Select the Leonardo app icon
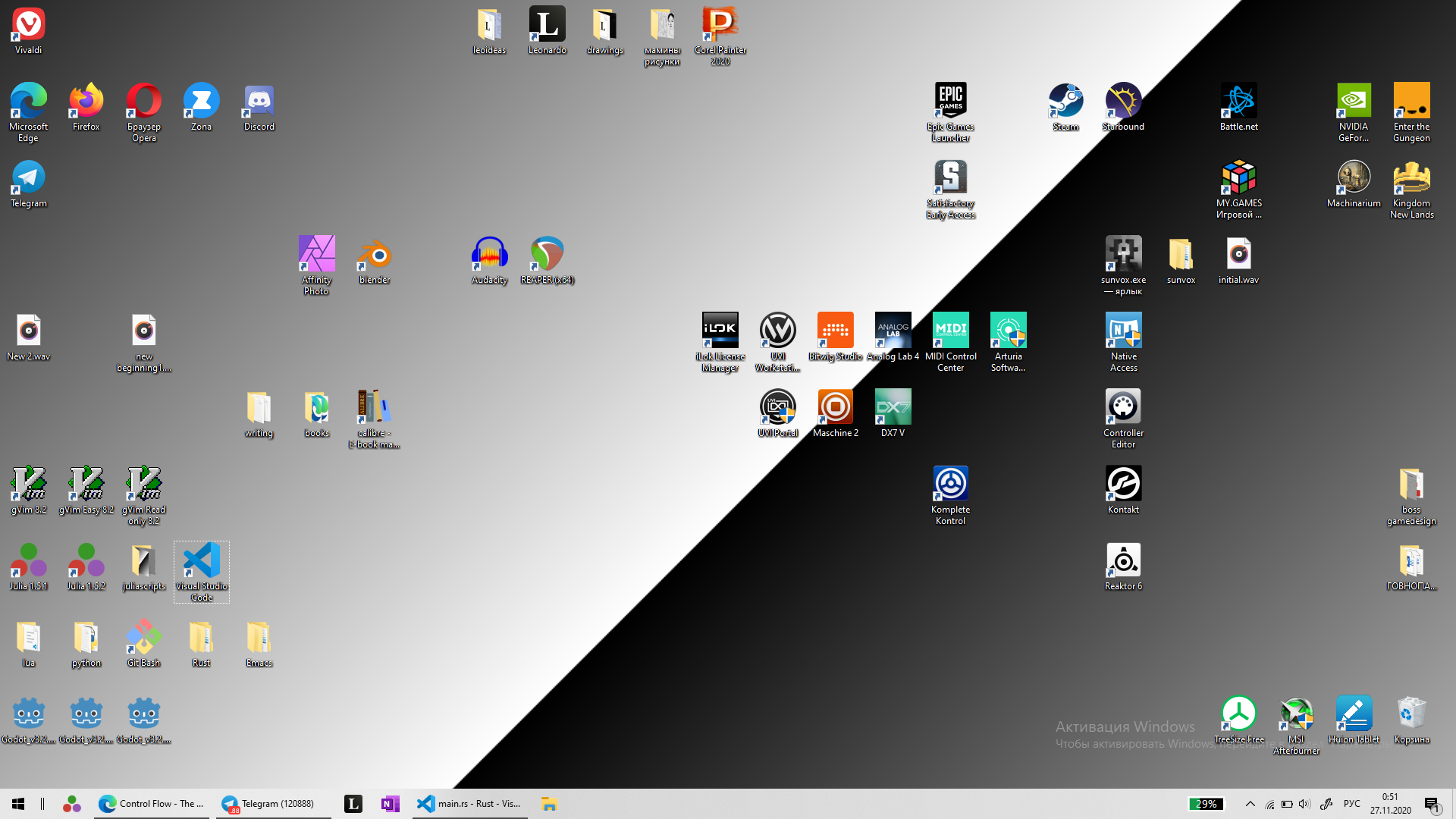This screenshot has width=1456, height=819. (x=548, y=31)
